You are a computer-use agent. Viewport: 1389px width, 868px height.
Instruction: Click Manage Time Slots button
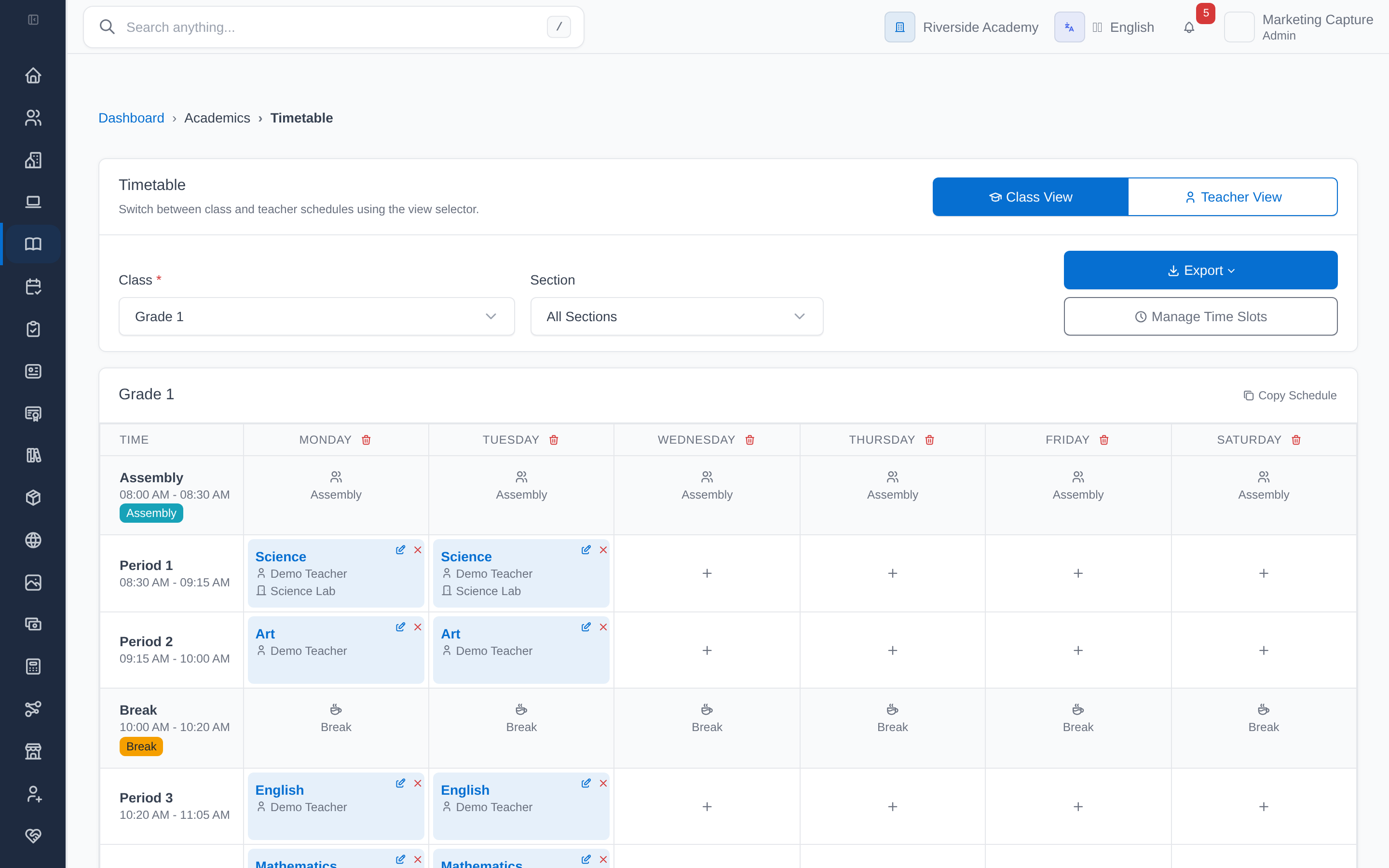click(1200, 316)
